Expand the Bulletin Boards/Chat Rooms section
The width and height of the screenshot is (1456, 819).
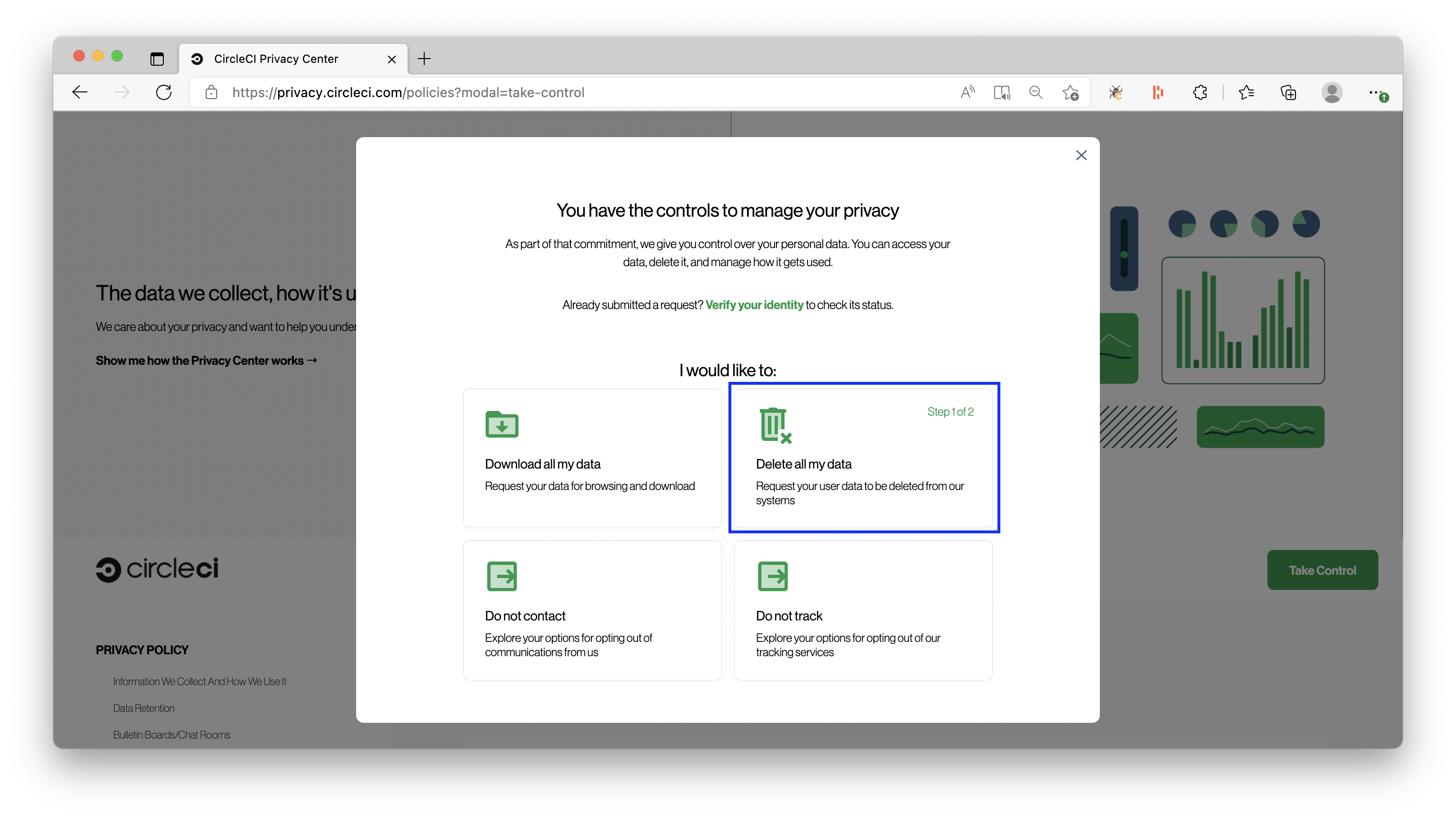pos(171,735)
